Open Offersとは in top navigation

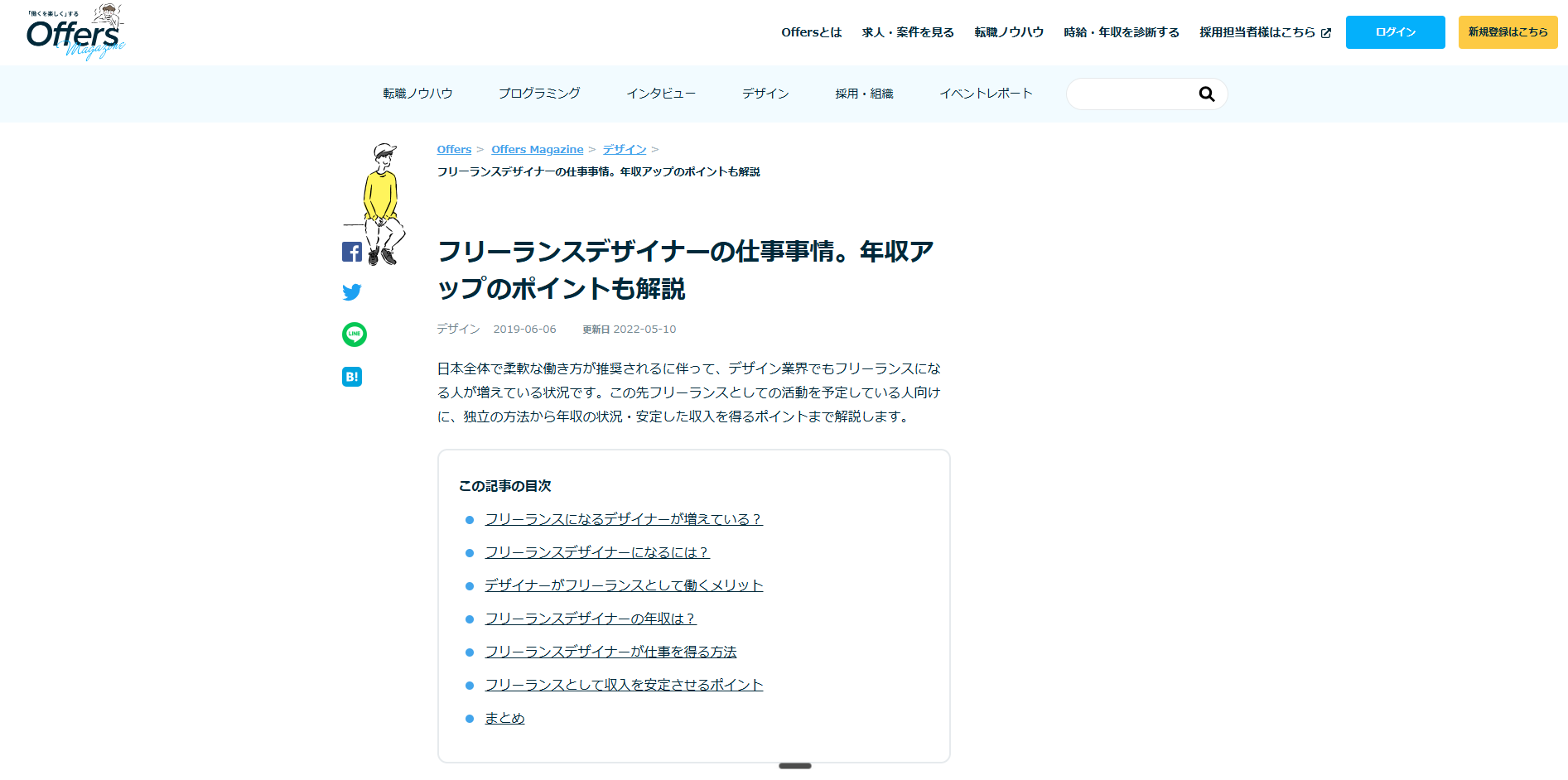812,32
